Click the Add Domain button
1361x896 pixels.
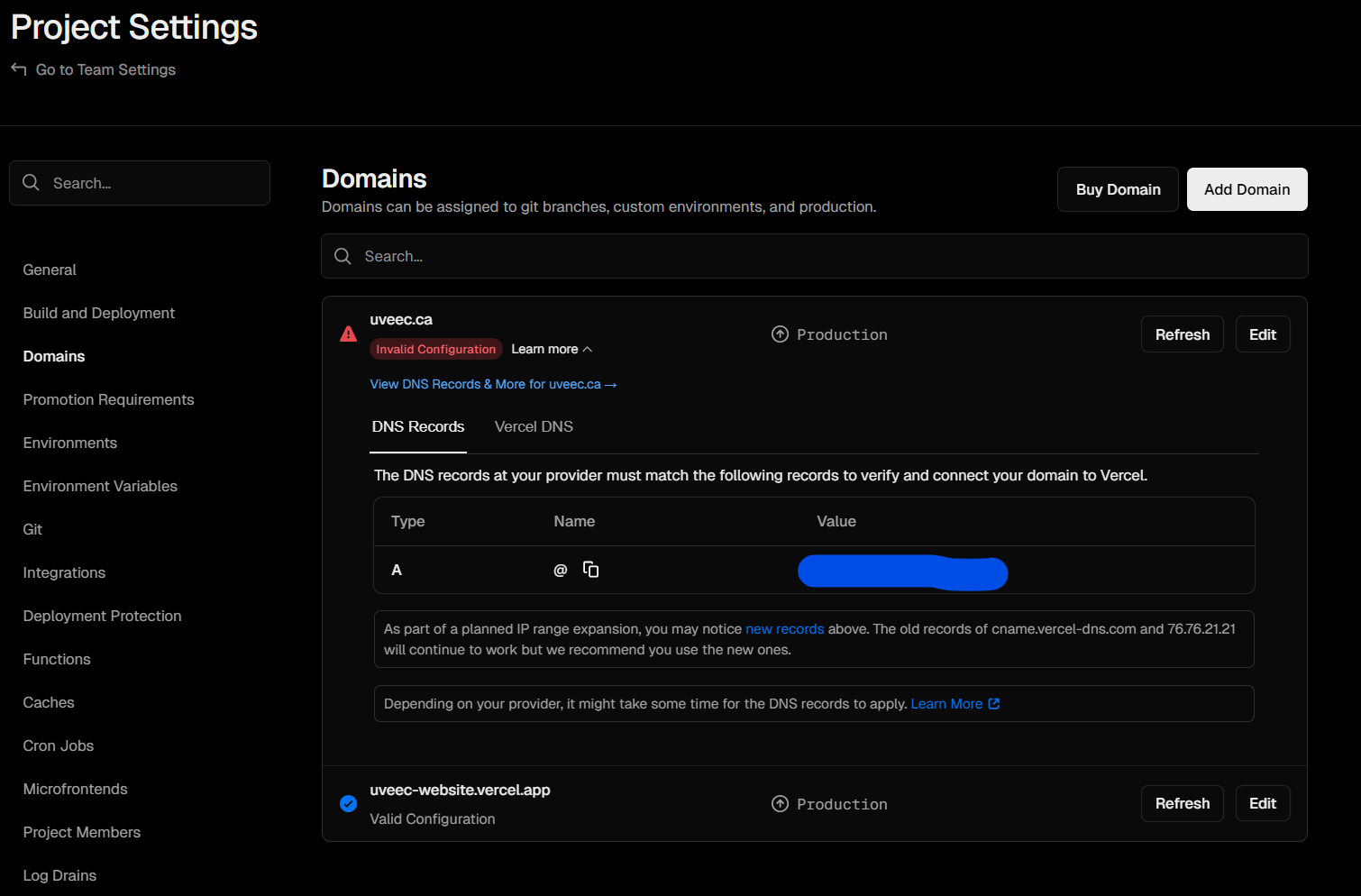click(1247, 189)
